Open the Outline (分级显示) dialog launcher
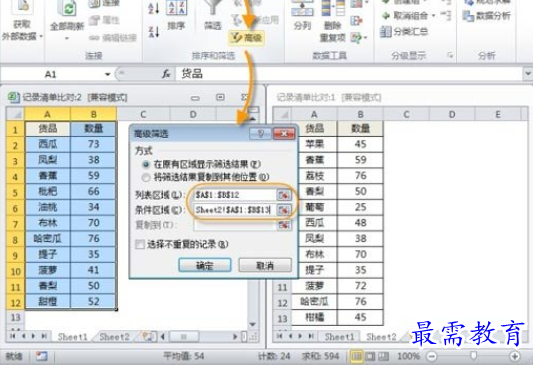This screenshot has height=365, width=533. click(450, 55)
